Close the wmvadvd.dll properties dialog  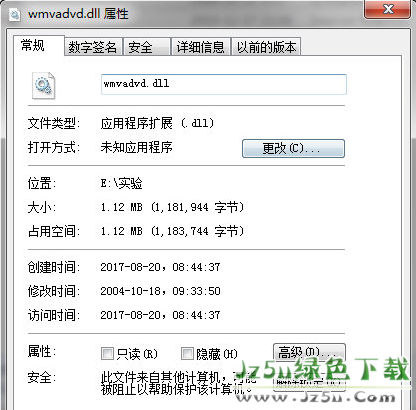(388, 9)
